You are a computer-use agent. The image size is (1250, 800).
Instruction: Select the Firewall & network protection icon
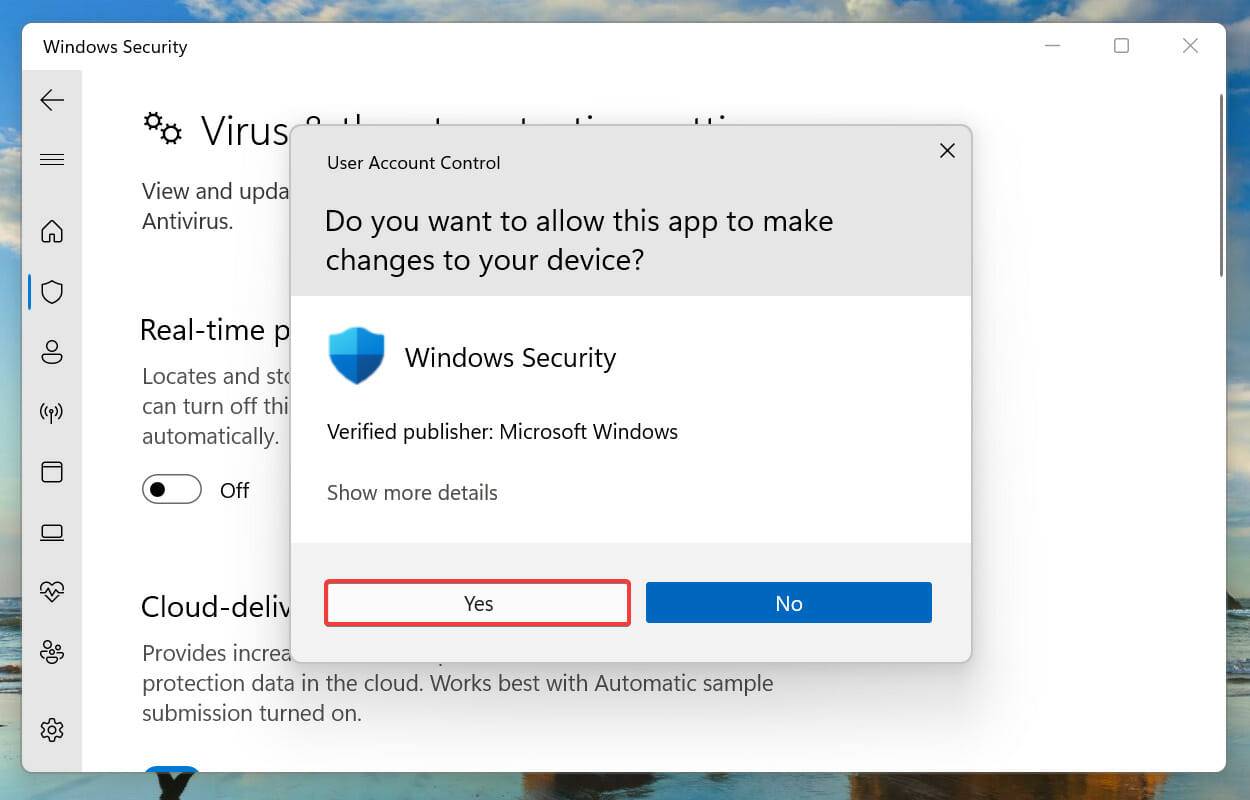click(x=52, y=412)
